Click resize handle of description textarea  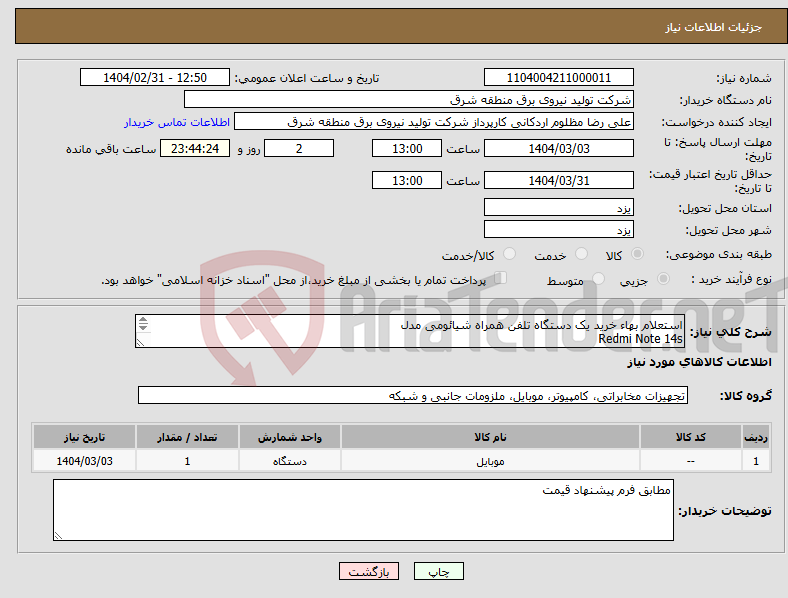(x=140, y=343)
